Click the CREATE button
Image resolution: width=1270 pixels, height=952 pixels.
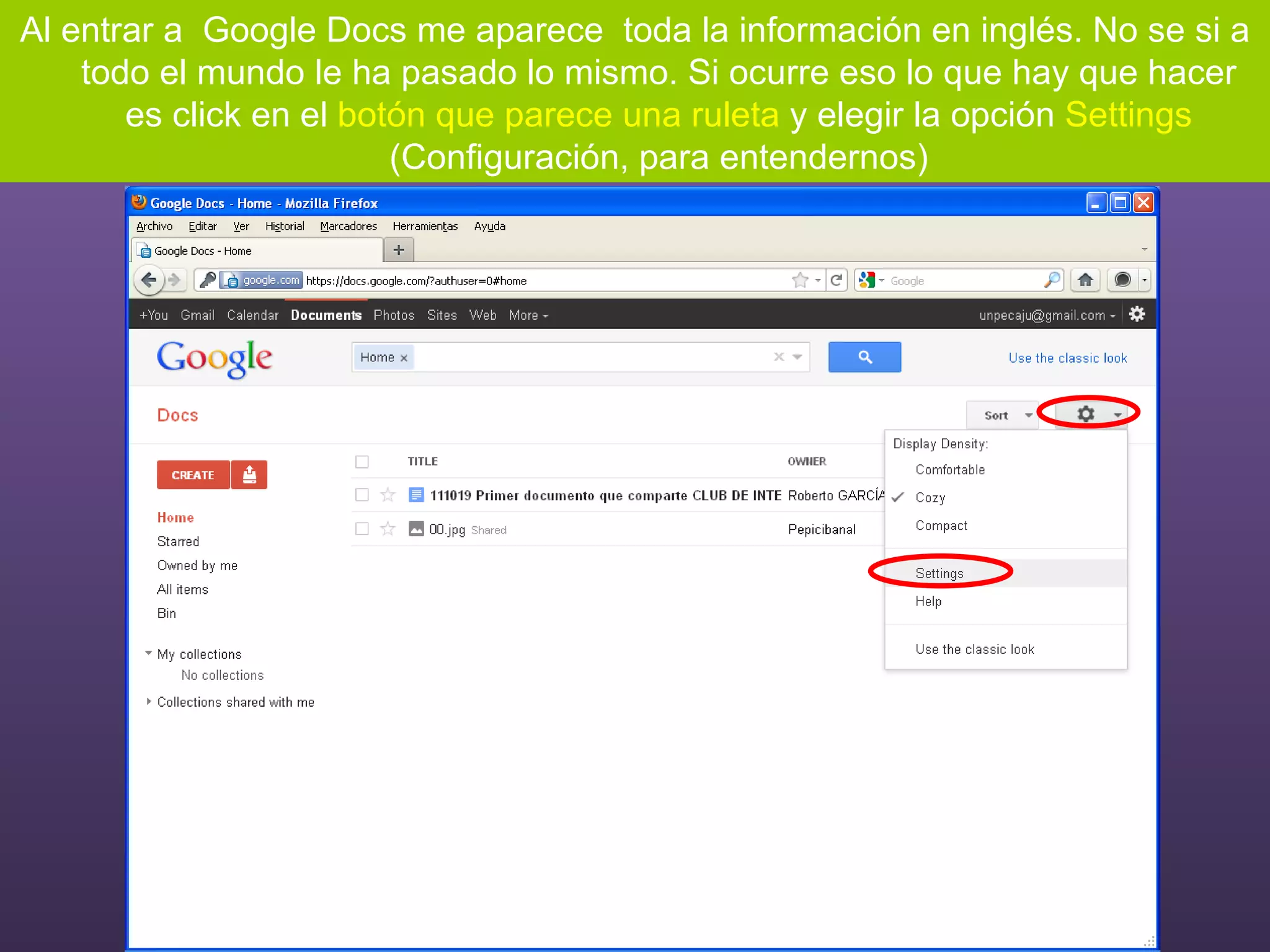pos(193,475)
